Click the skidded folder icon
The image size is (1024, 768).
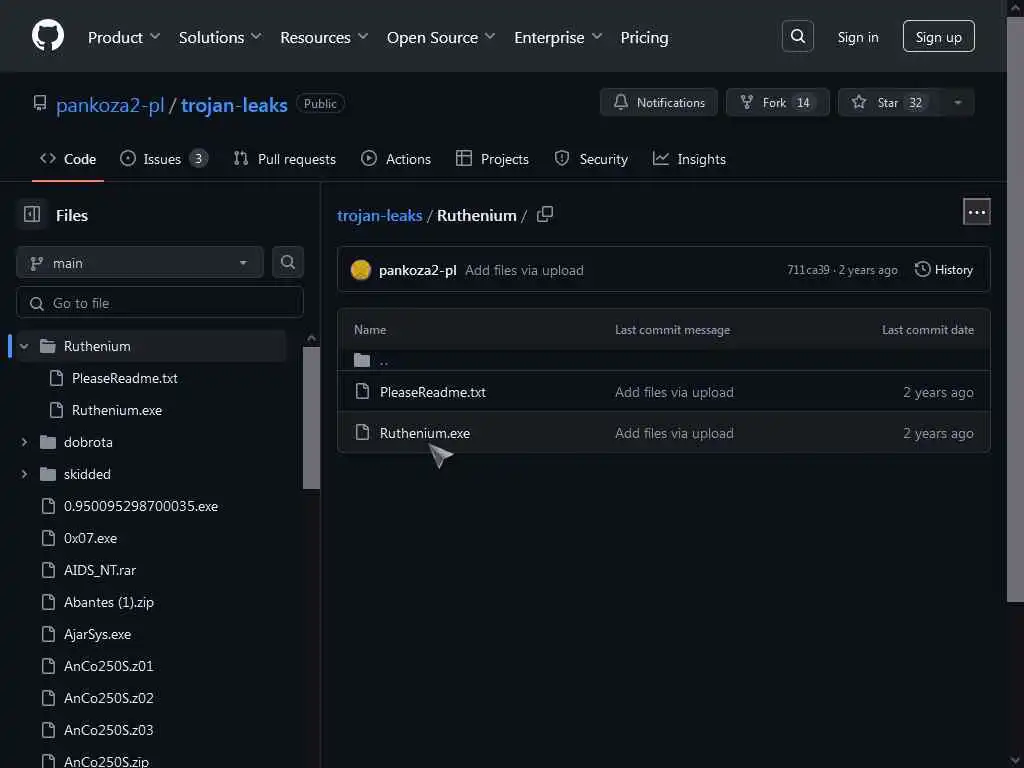[x=48, y=474]
